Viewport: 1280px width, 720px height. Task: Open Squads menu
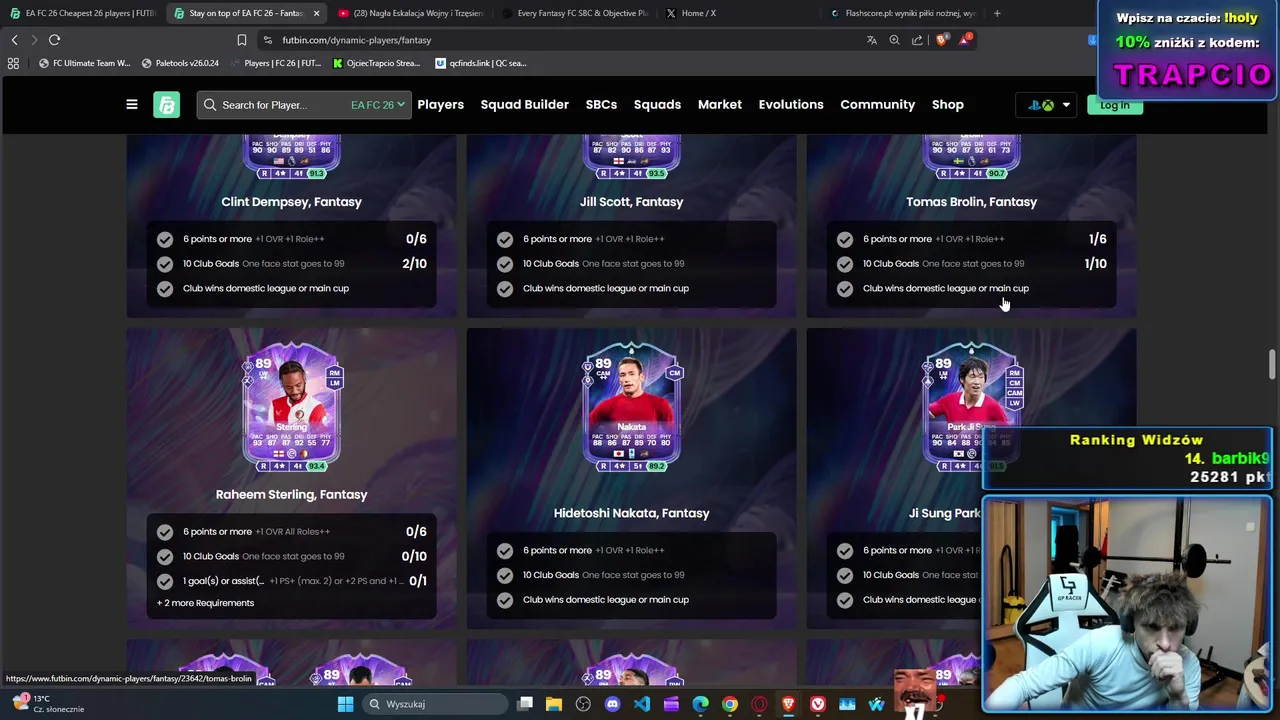pyautogui.click(x=657, y=104)
